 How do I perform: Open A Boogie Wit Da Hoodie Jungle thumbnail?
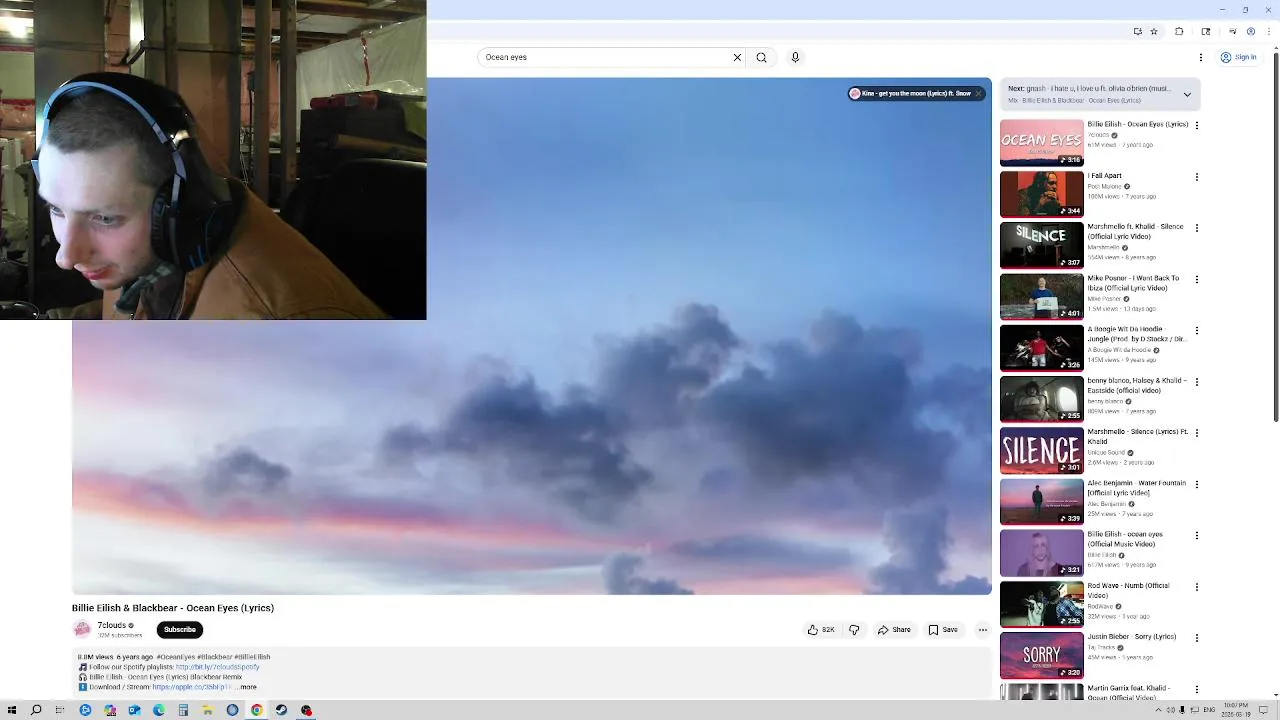(x=1042, y=348)
